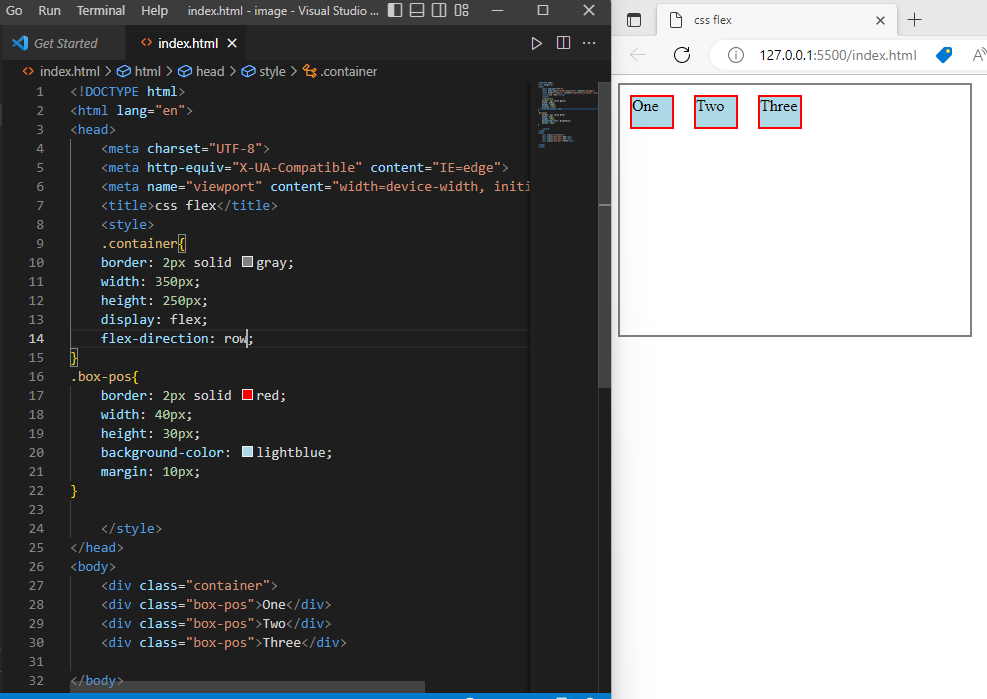Open the Go menu
987x699 pixels.
[x=14, y=11]
